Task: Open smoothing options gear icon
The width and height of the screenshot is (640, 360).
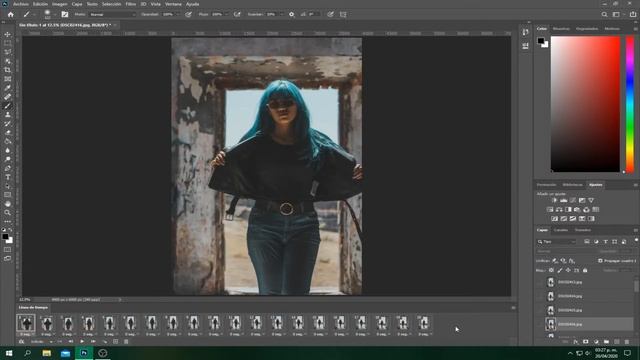Action: tap(291, 14)
